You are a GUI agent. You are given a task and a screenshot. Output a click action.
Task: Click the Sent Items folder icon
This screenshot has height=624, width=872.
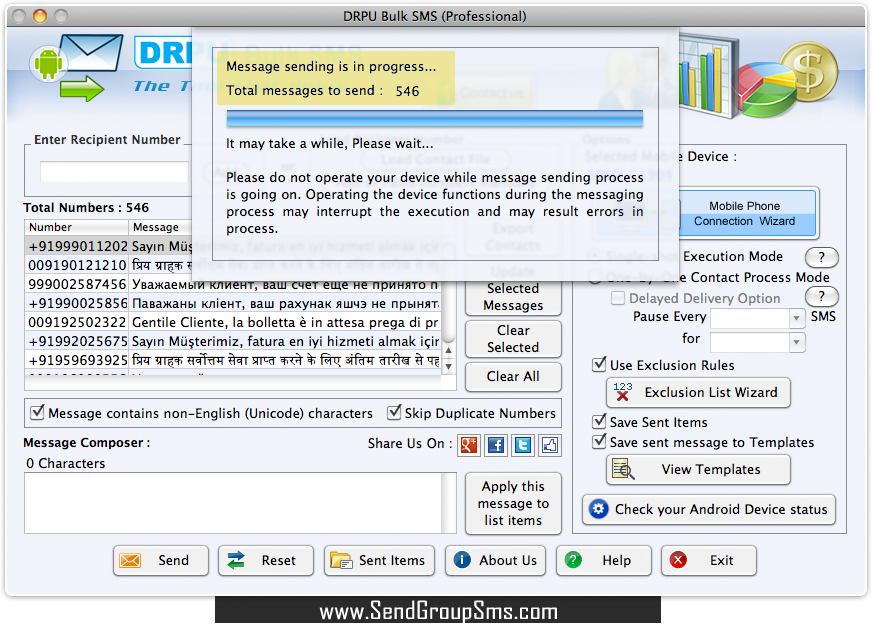341,560
